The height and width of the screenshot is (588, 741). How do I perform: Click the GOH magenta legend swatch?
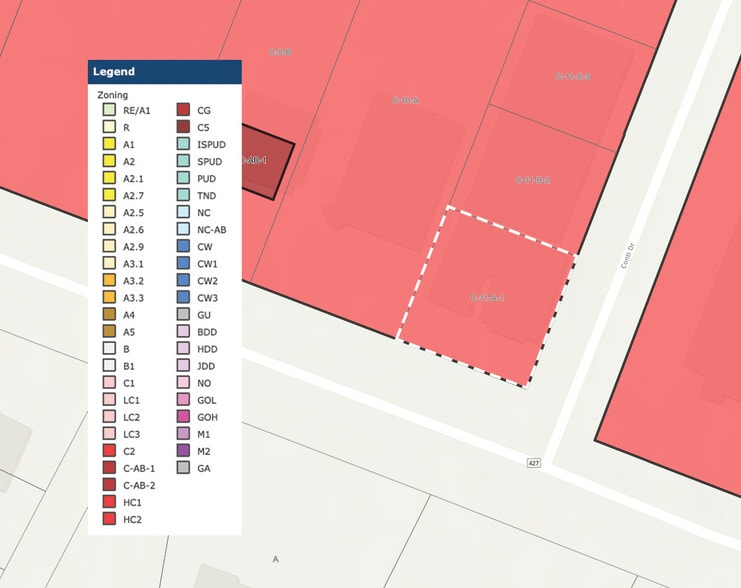pos(183,417)
